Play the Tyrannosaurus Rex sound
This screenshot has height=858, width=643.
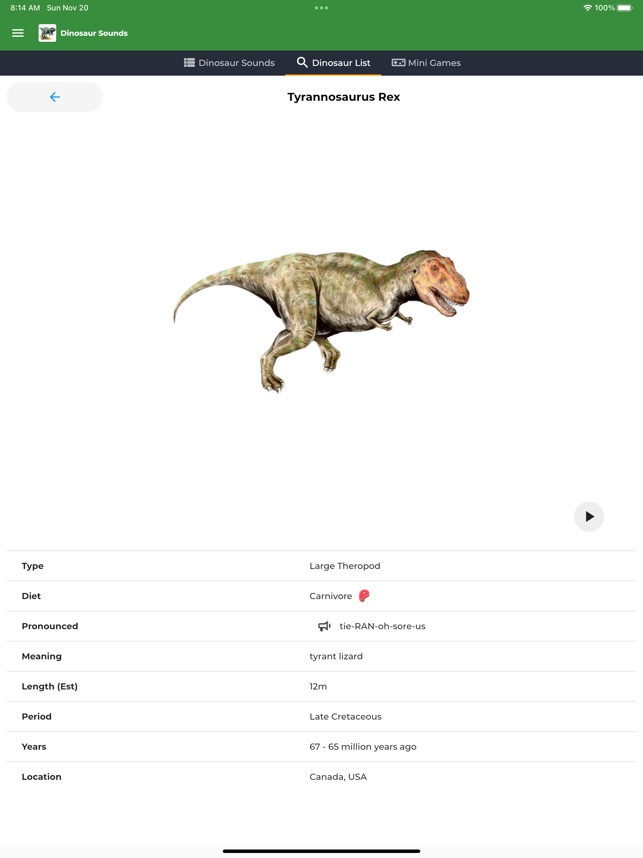[x=589, y=517]
